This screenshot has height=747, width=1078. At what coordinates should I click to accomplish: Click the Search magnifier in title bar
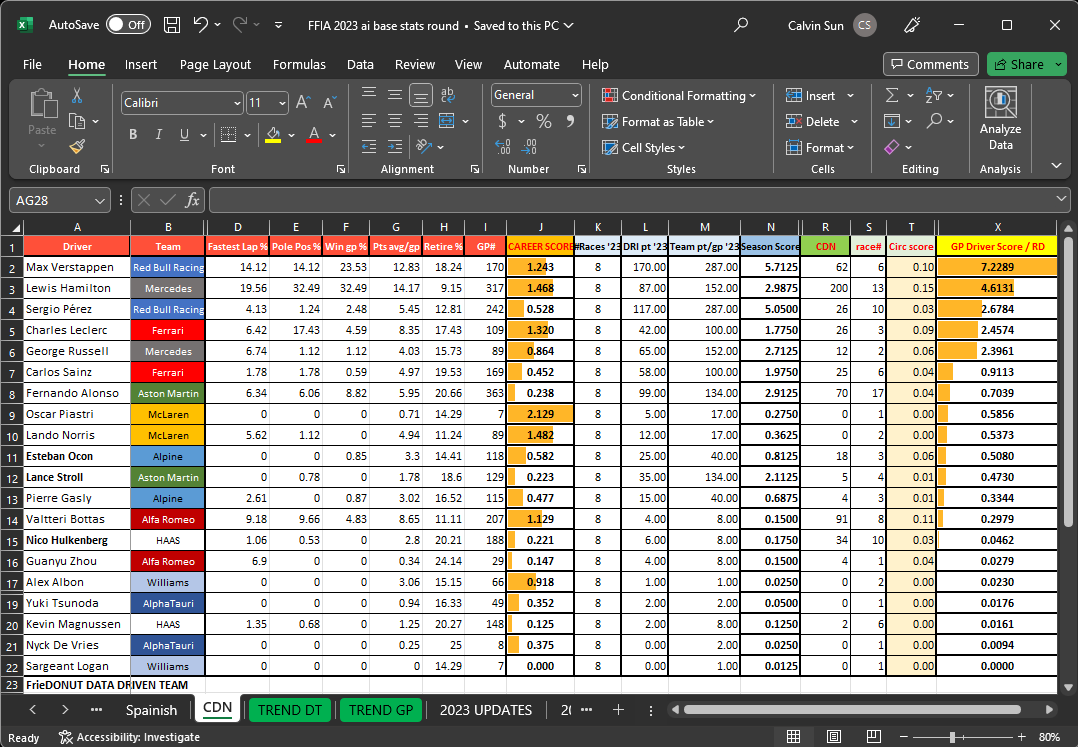740,25
